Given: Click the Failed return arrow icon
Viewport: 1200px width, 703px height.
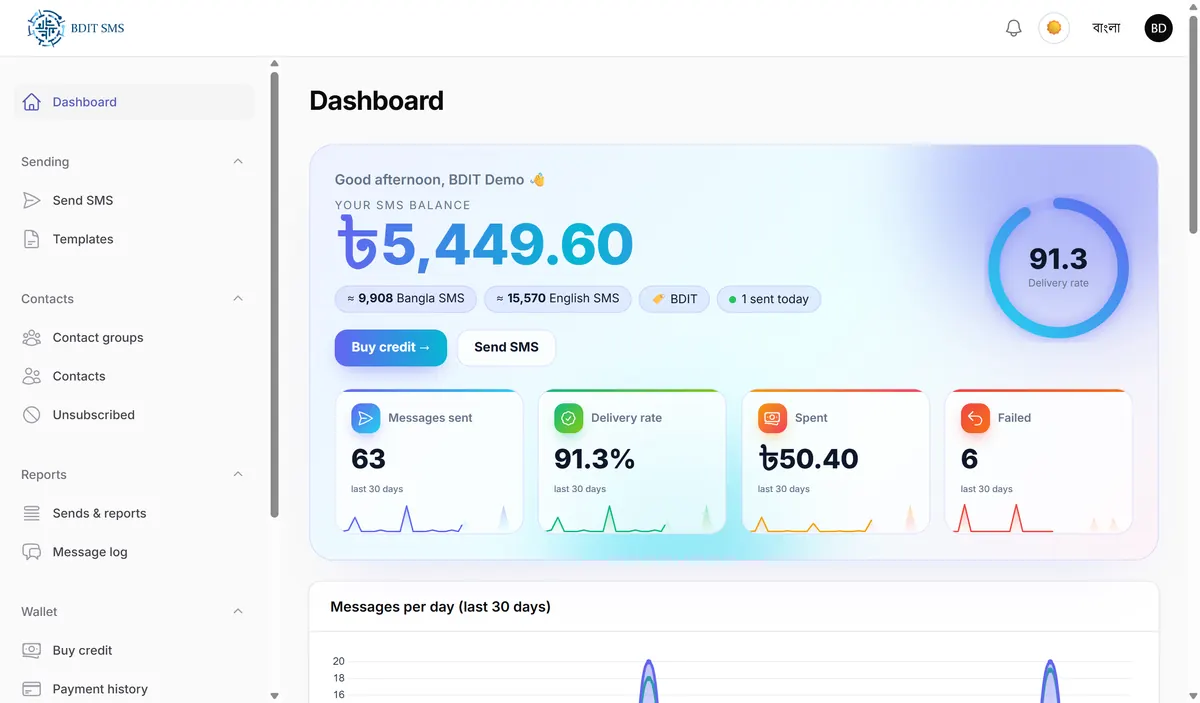Looking at the screenshot, I should click(x=975, y=418).
